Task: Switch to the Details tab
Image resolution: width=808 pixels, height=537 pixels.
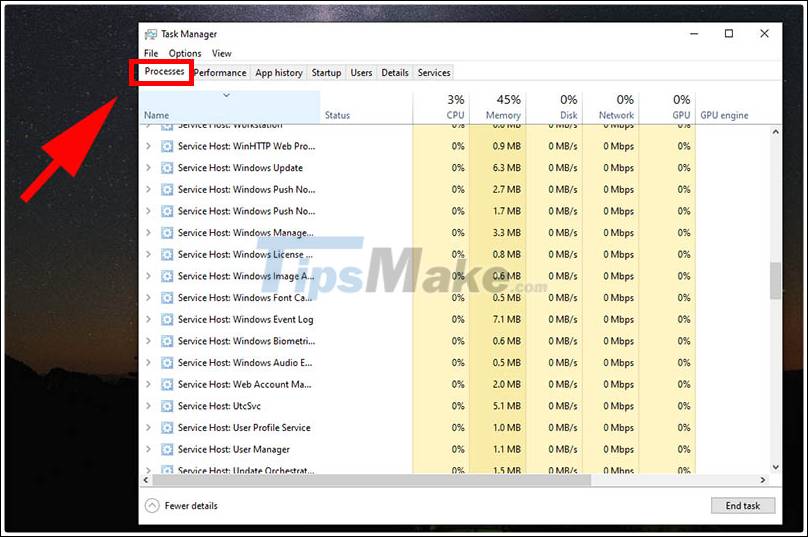Action: tap(395, 73)
